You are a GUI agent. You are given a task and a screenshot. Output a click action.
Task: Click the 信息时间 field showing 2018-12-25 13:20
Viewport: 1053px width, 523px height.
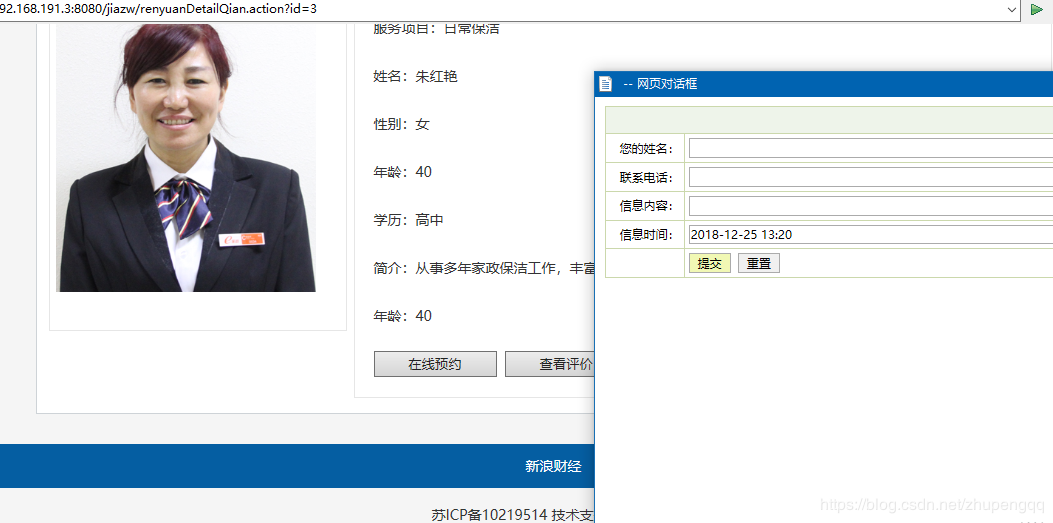pyautogui.click(x=871, y=235)
